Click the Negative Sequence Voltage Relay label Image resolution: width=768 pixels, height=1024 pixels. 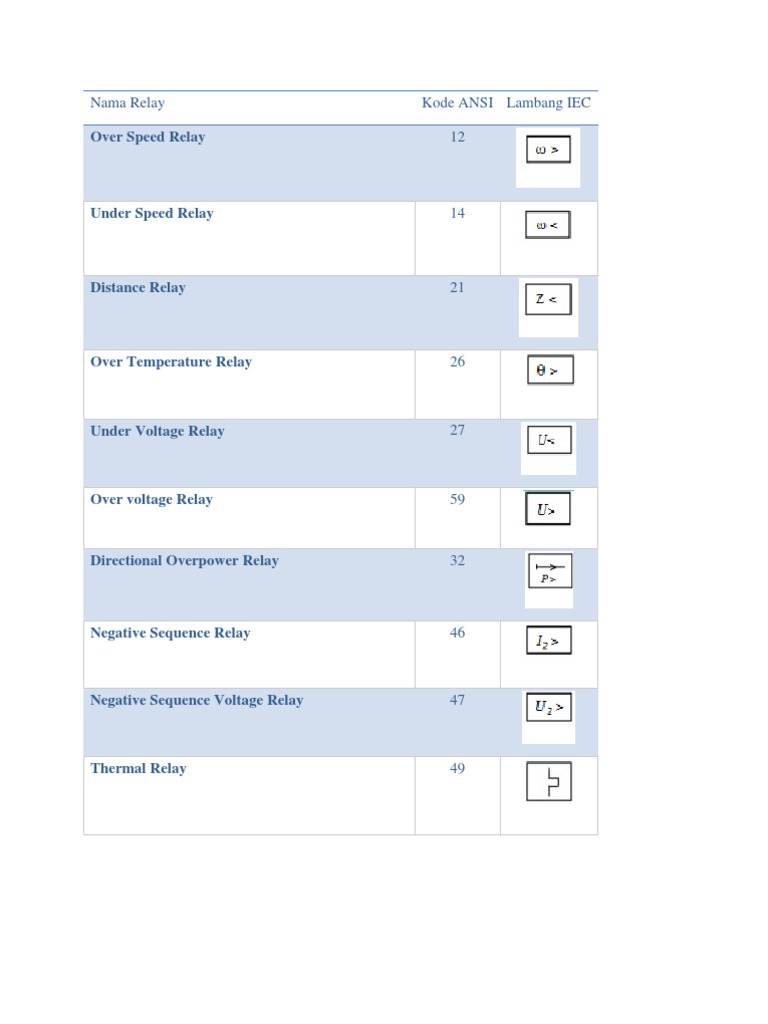pyautogui.click(x=196, y=701)
